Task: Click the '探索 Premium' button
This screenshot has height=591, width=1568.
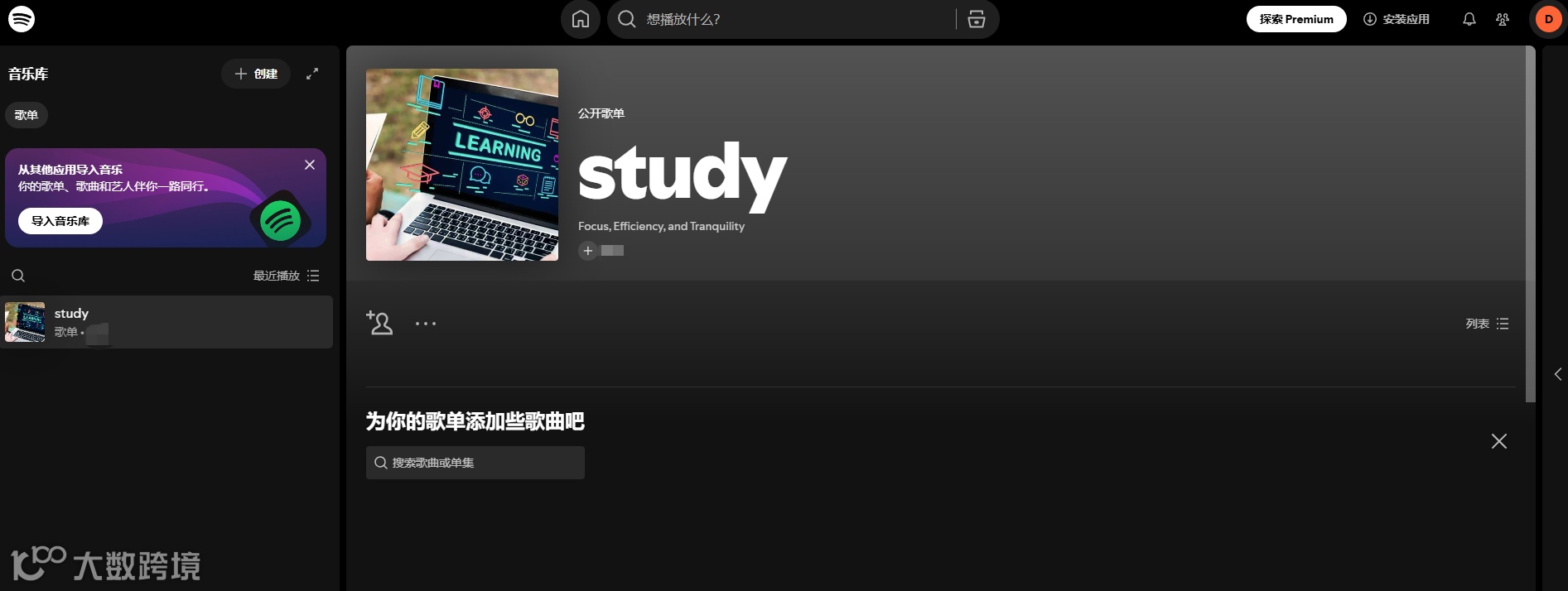Action: click(1296, 19)
